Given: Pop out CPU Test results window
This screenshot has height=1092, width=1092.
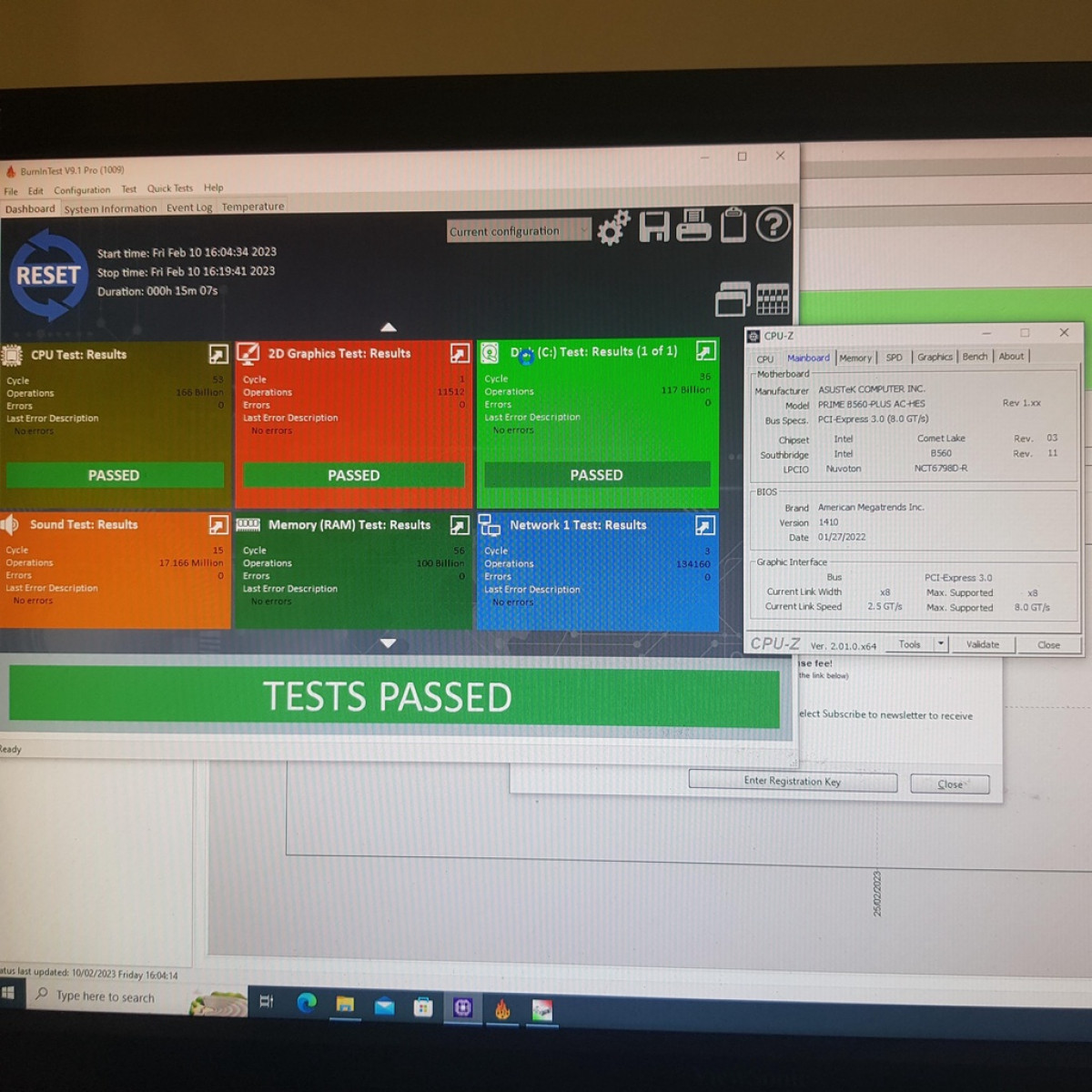Looking at the screenshot, I should 218,354.
